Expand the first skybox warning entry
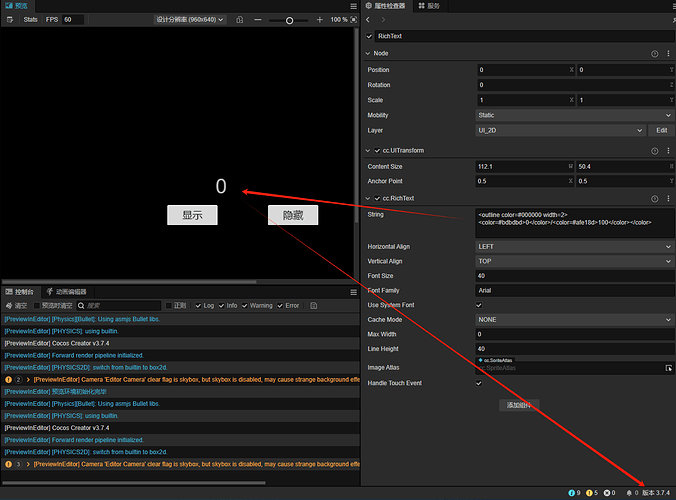Screen dimensions: 676x500 [28, 380]
